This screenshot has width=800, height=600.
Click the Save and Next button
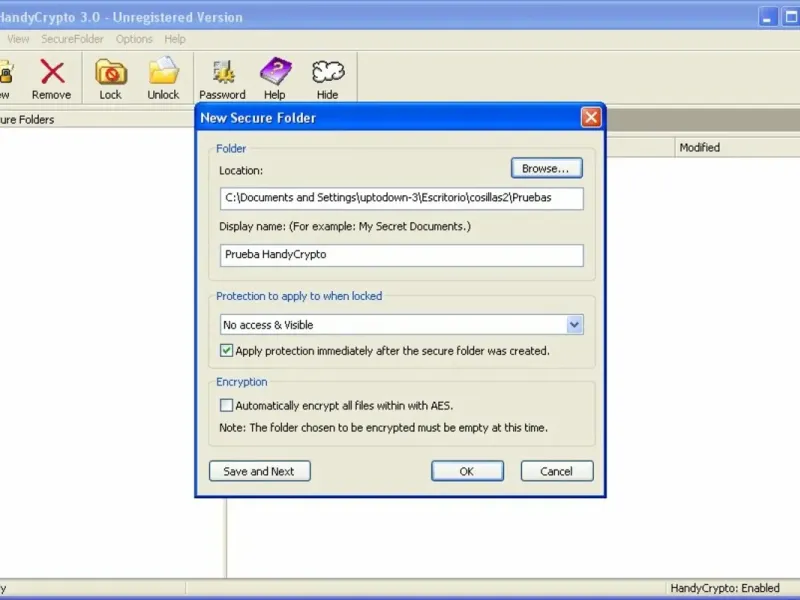point(260,471)
